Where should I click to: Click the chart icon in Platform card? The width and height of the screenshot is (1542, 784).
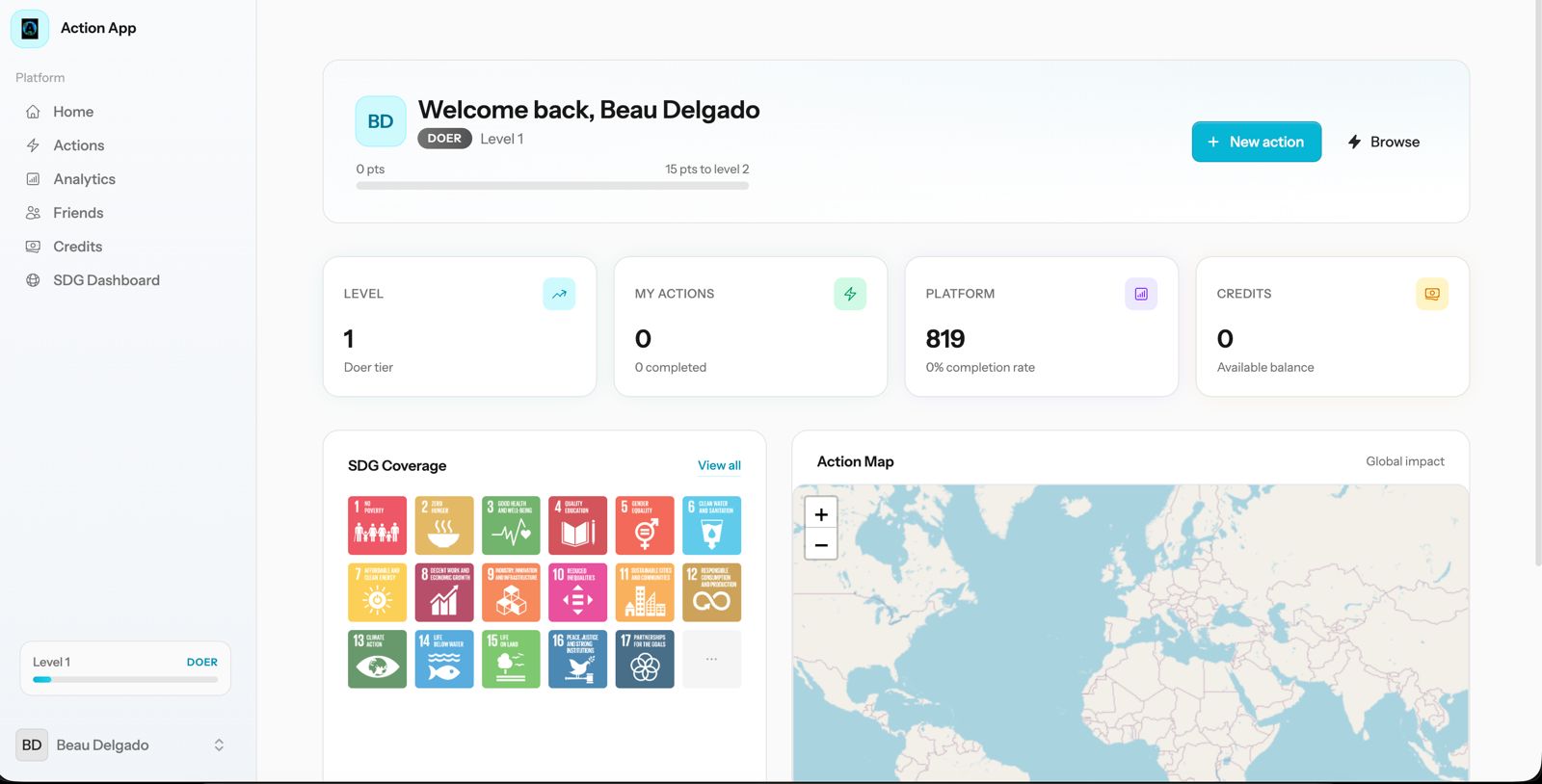click(x=1141, y=294)
